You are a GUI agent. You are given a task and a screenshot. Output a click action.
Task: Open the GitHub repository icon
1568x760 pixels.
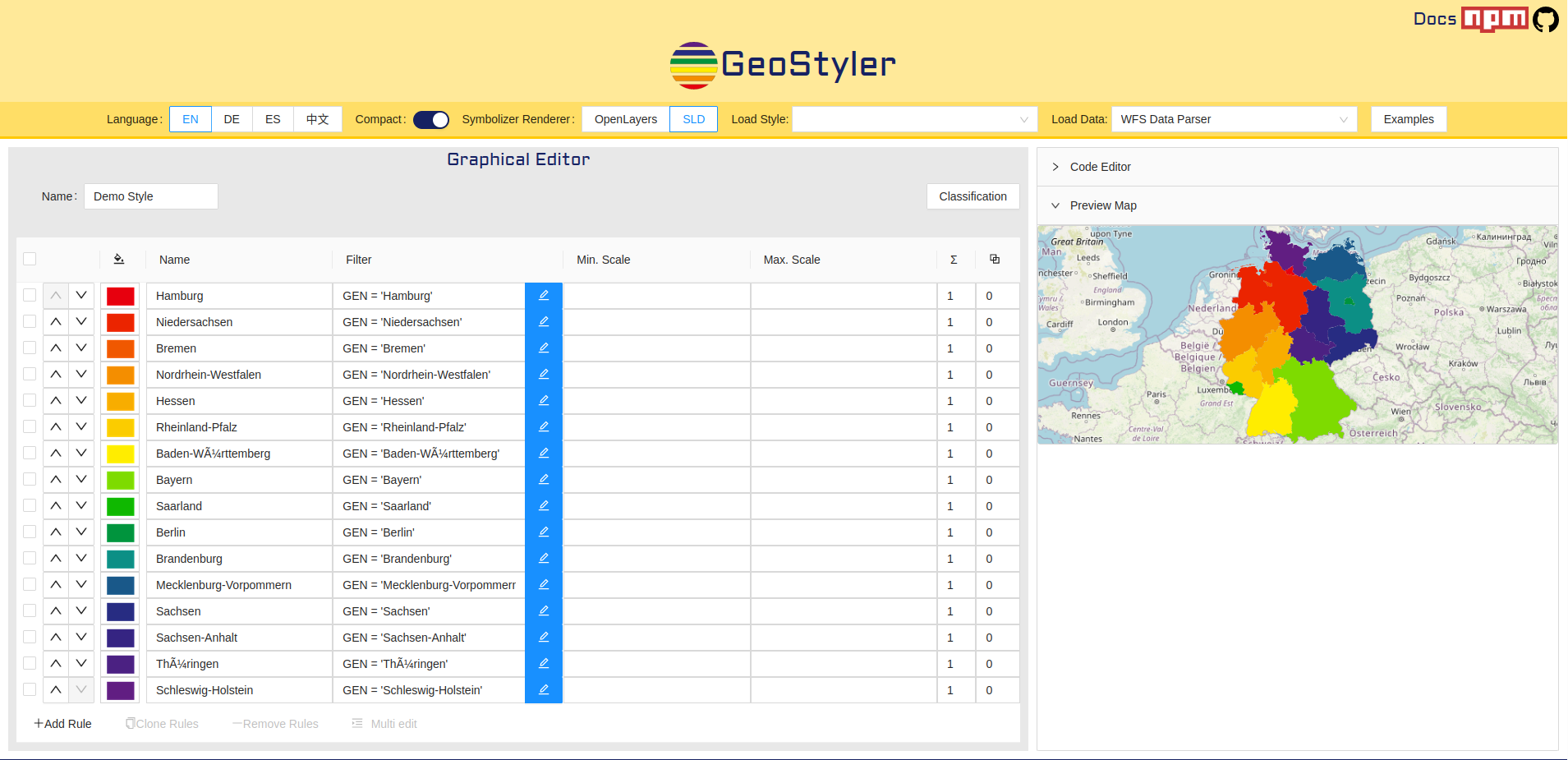(1545, 19)
